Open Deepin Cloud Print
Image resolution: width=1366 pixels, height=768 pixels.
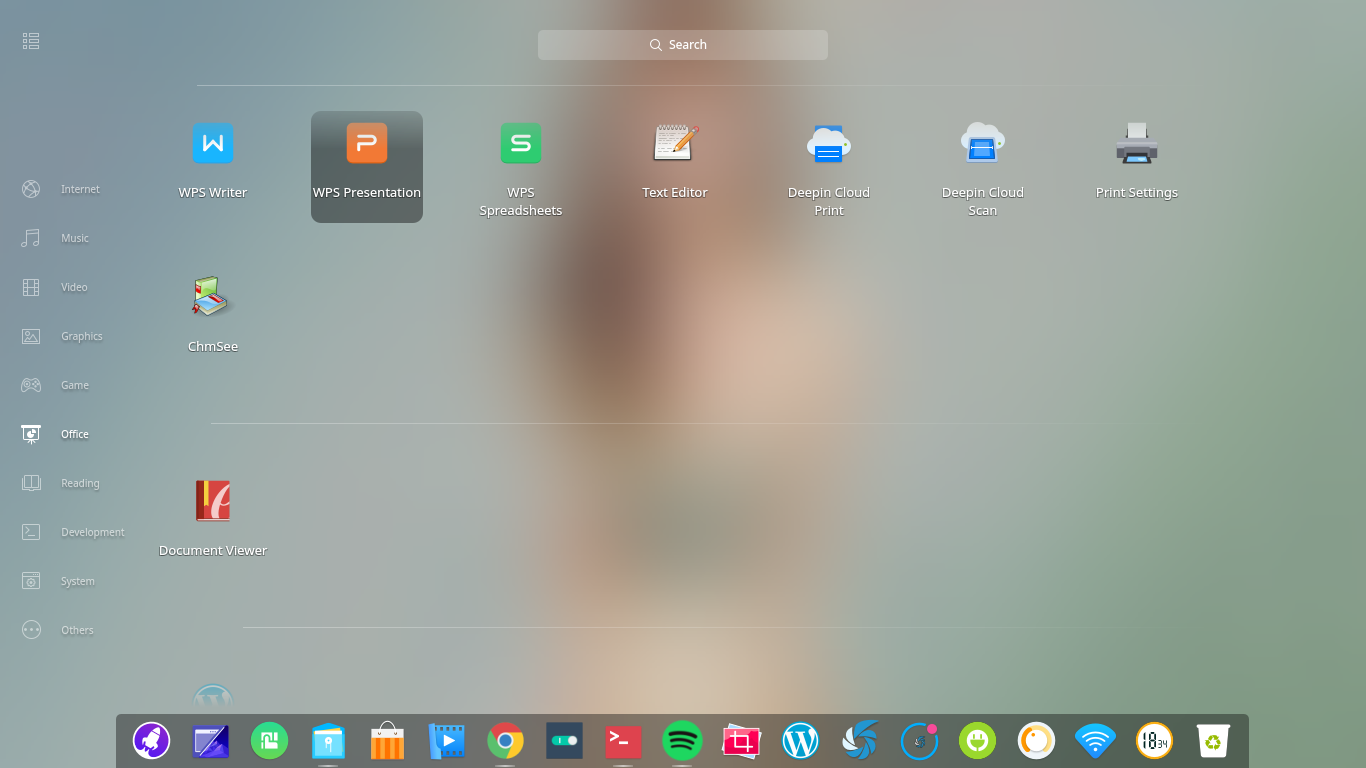[829, 143]
